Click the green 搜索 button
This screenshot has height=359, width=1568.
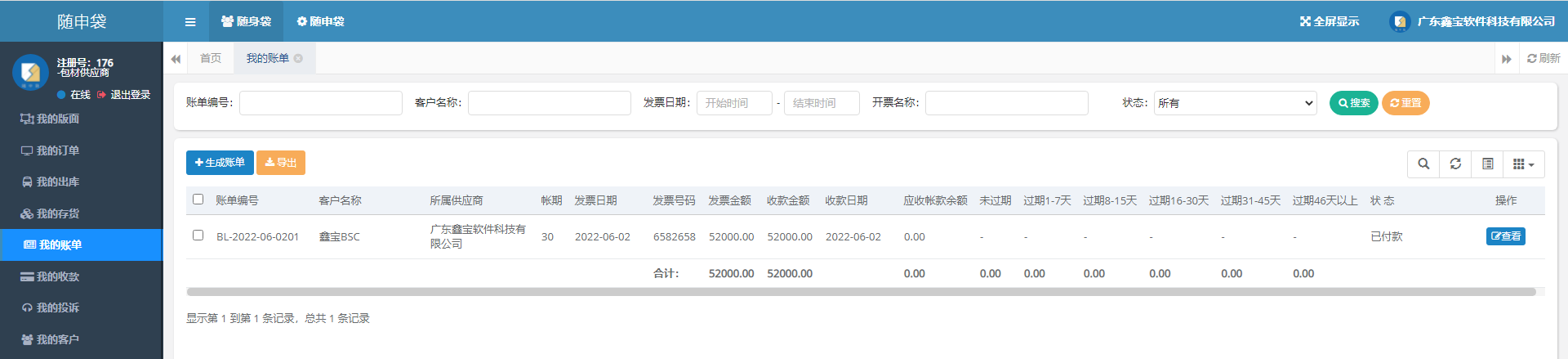[1354, 103]
